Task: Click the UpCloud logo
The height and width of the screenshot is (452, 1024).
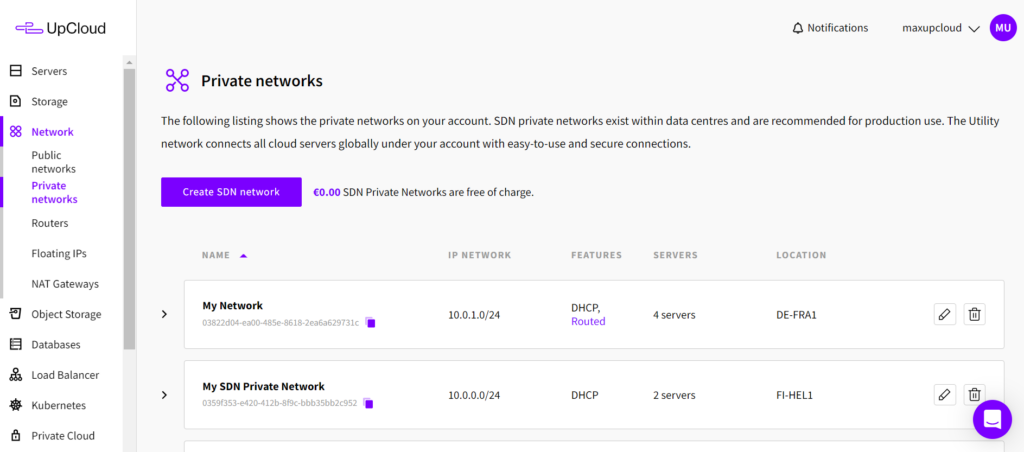Action: coord(60,29)
